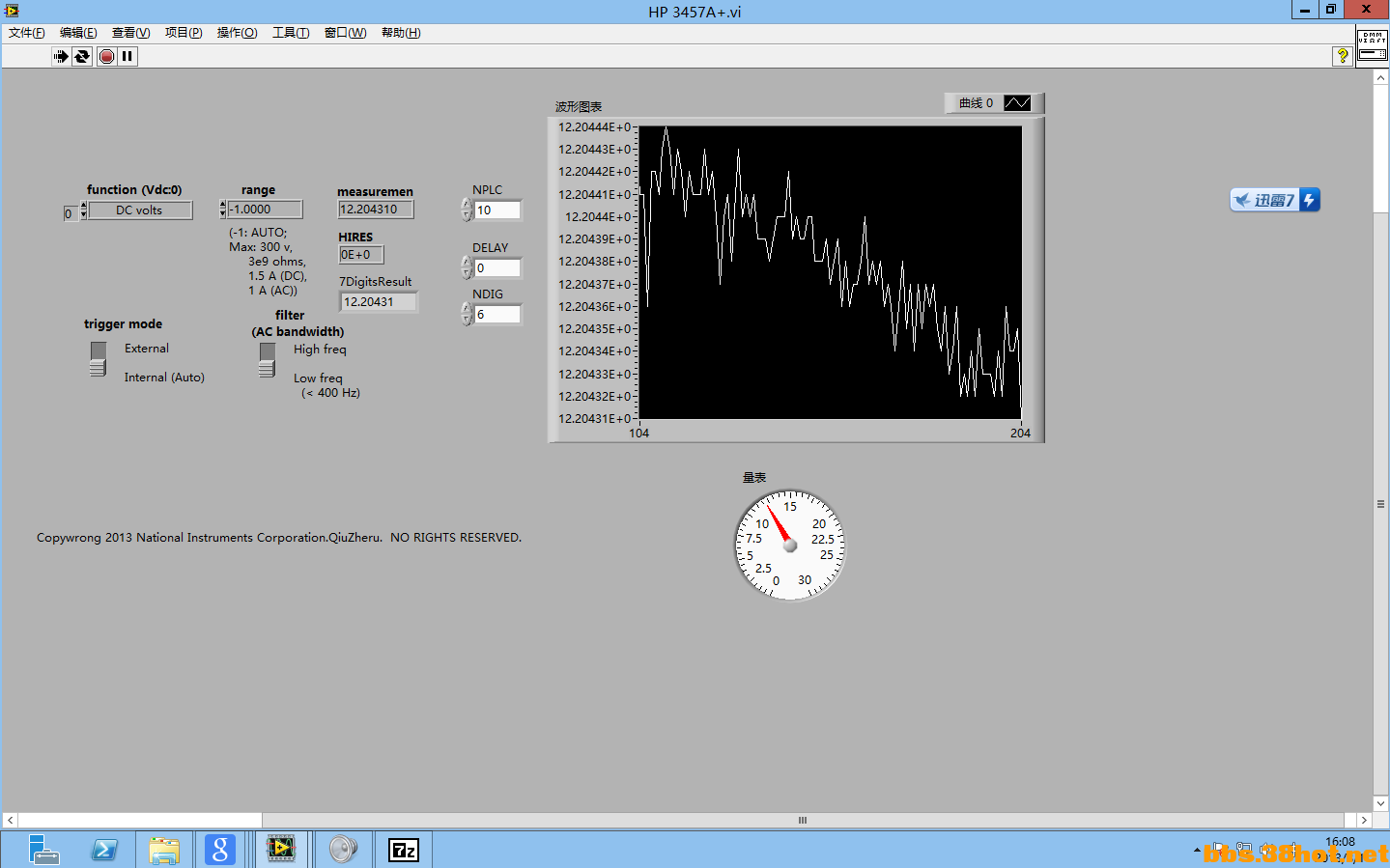Click the Copywrong 2013 notice text
This screenshot has width=1390, height=868.
click(x=279, y=538)
